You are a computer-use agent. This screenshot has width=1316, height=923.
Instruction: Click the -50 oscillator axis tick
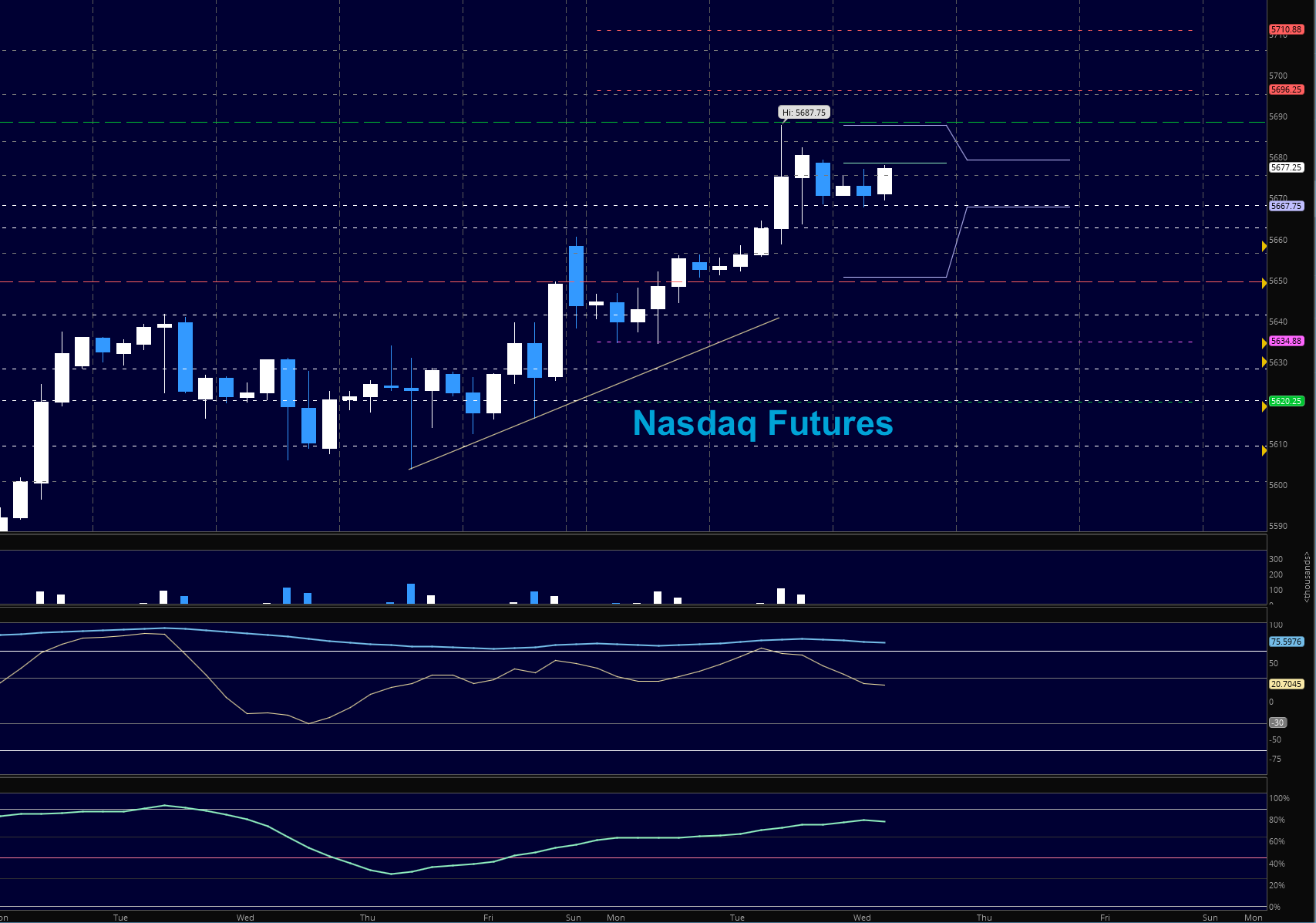pos(1276,739)
